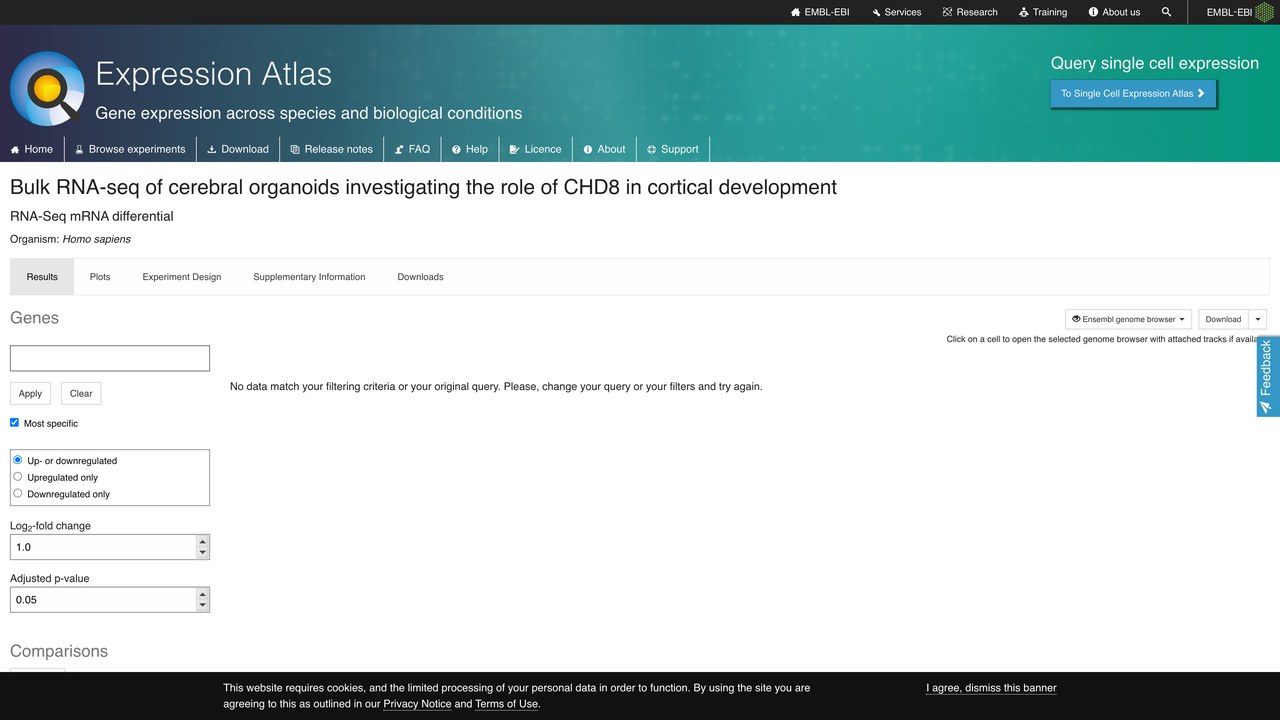1280x720 pixels.
Task: Switch to the Plots tab
Action: click(x=100, y=277)
